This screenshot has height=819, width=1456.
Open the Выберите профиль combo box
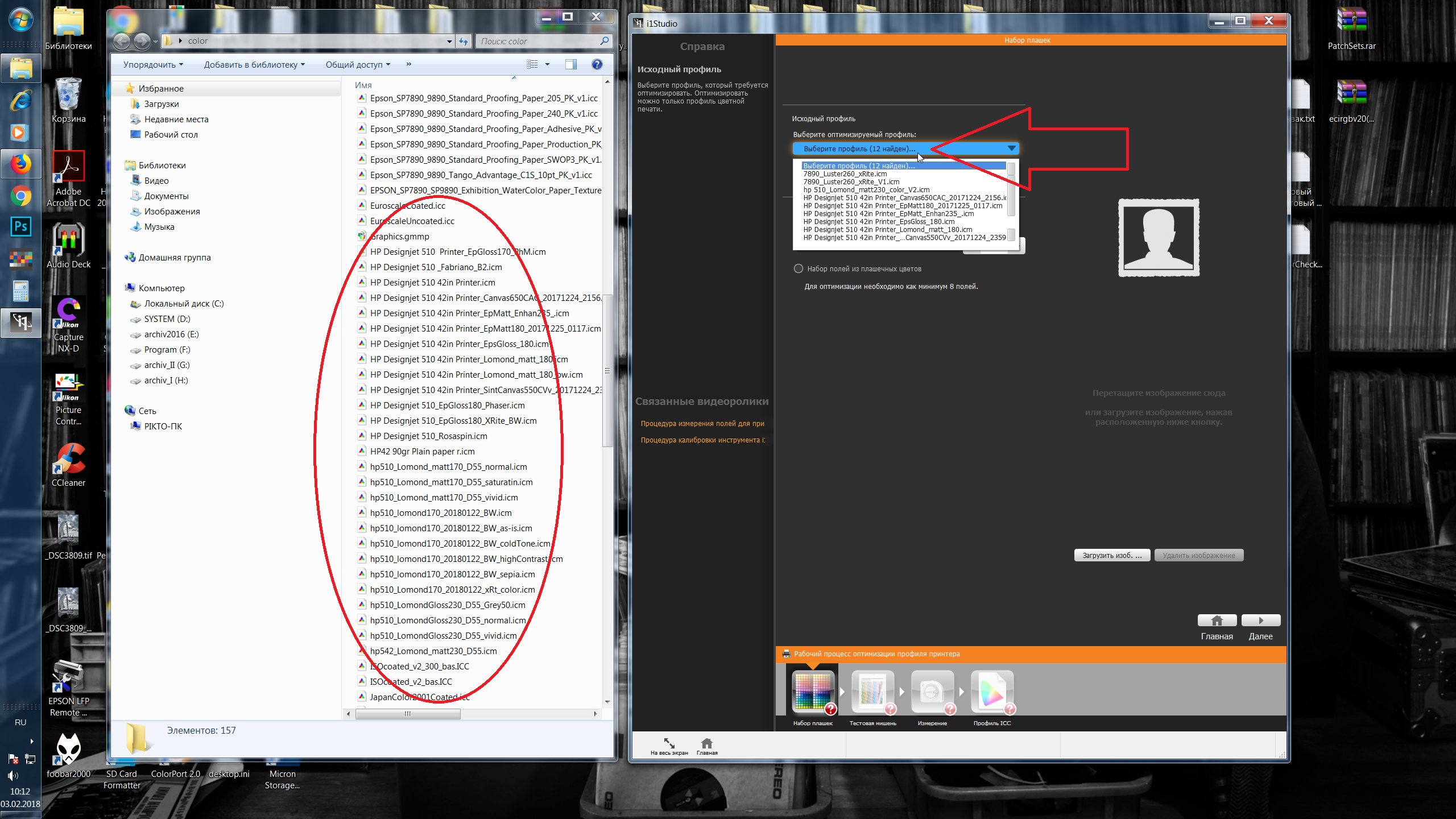[905, 148]
